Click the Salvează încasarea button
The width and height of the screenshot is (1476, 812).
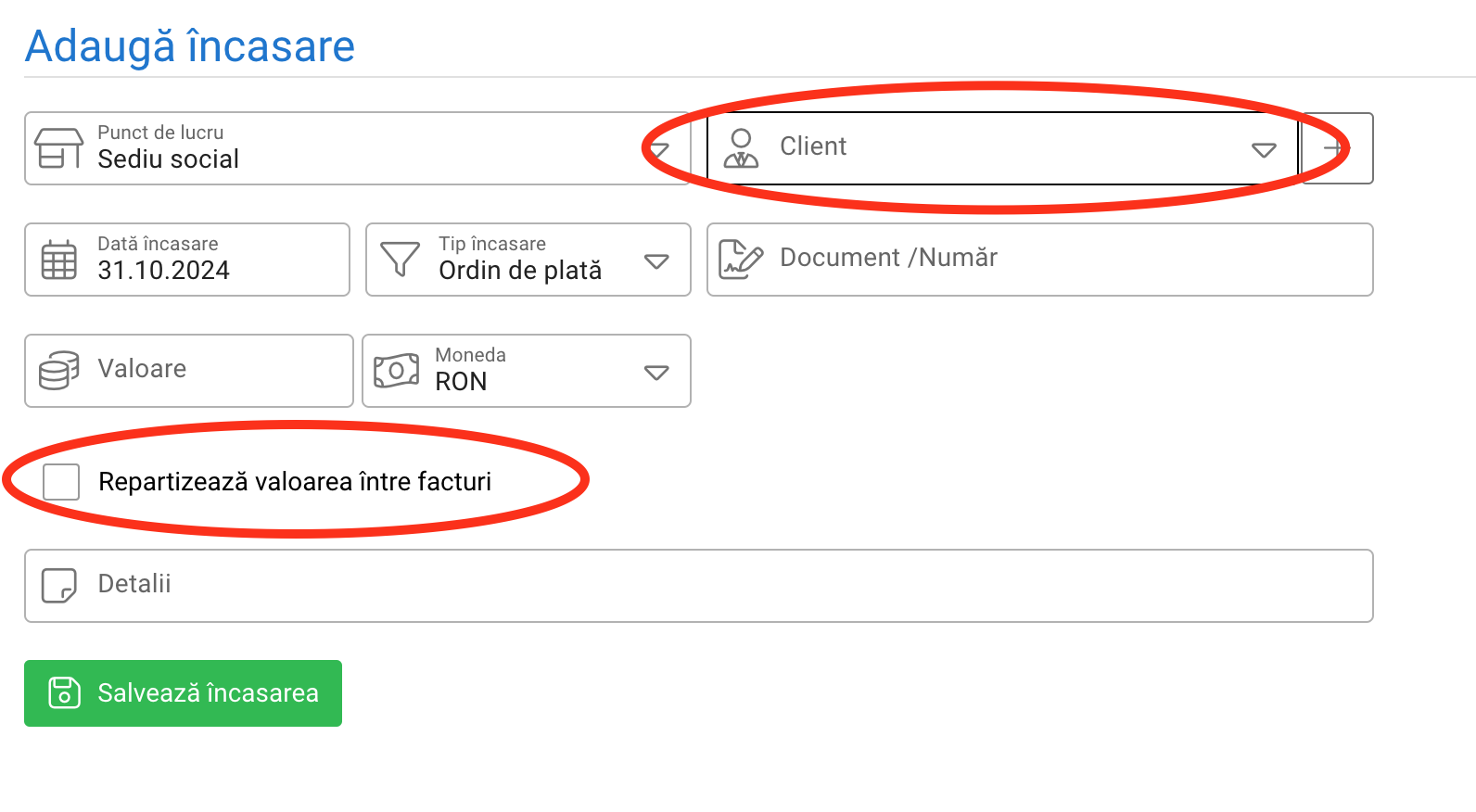tap(183, 693)
